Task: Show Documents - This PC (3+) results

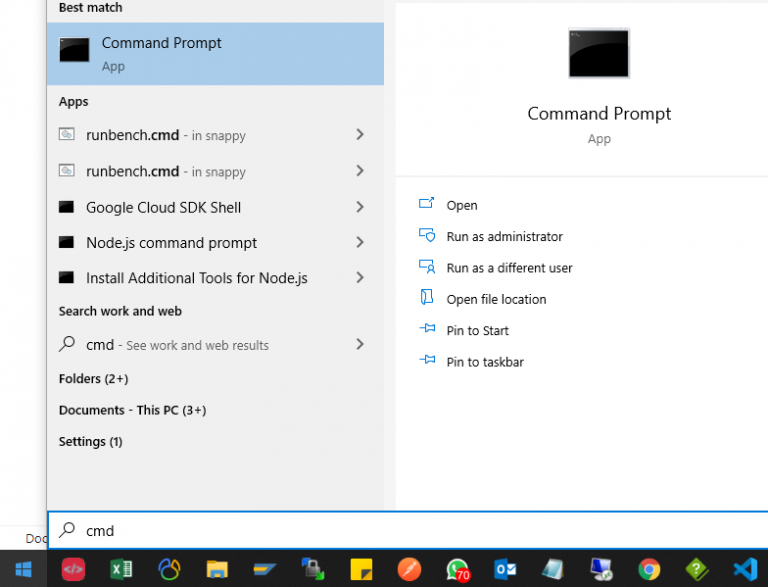Action: (x=132, y=410)
